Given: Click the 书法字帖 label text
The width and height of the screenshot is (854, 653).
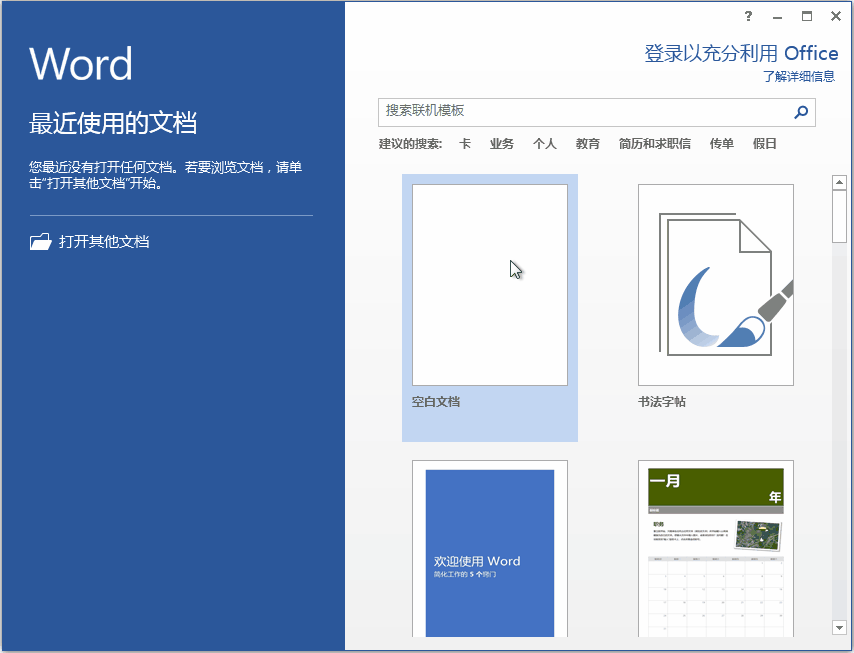Looking at the screenshot, I should tap(662, 402).
